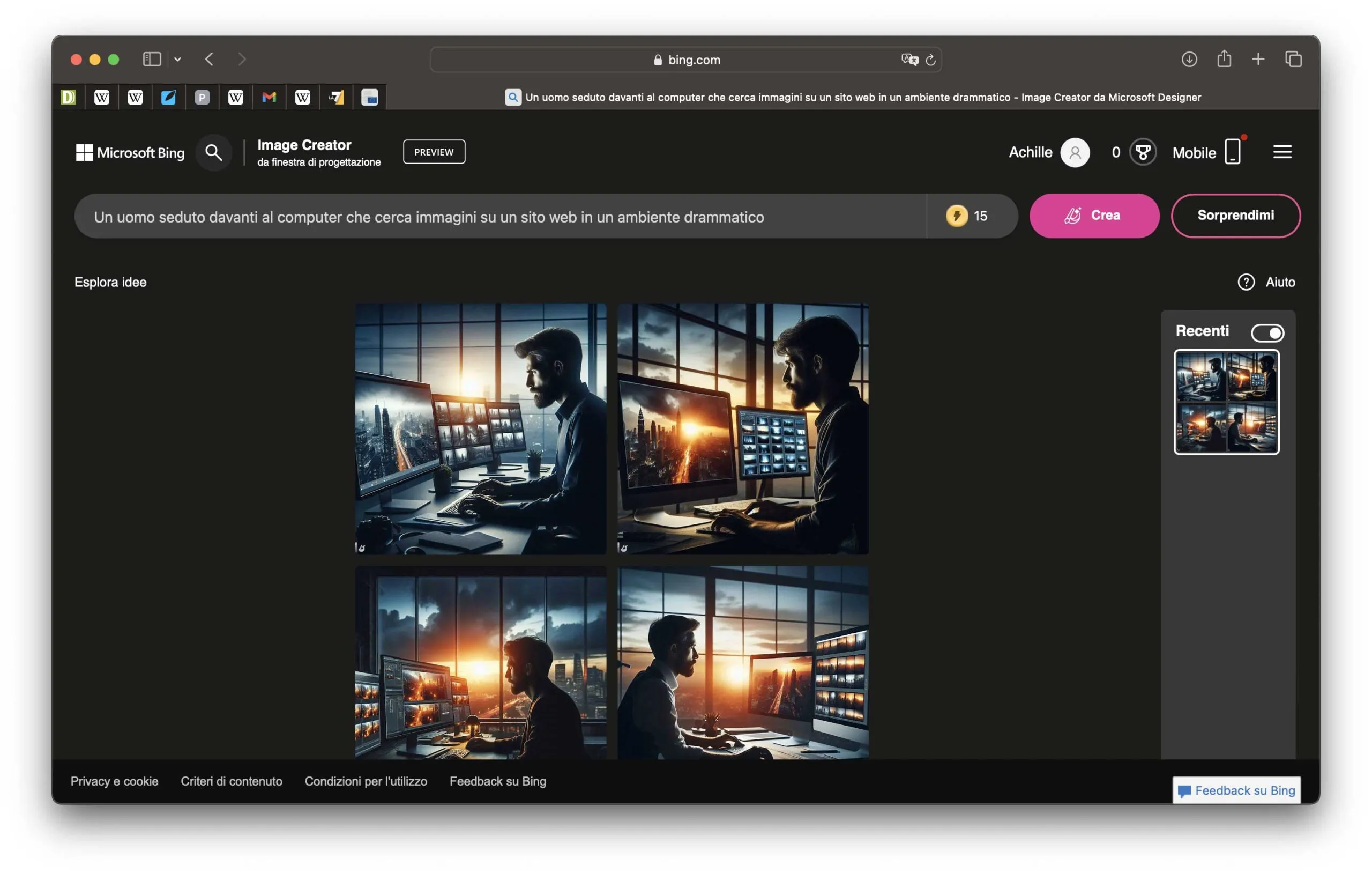Open the hamburger menu
The height and width of the screenshot is (873, 1372).
1282,152
